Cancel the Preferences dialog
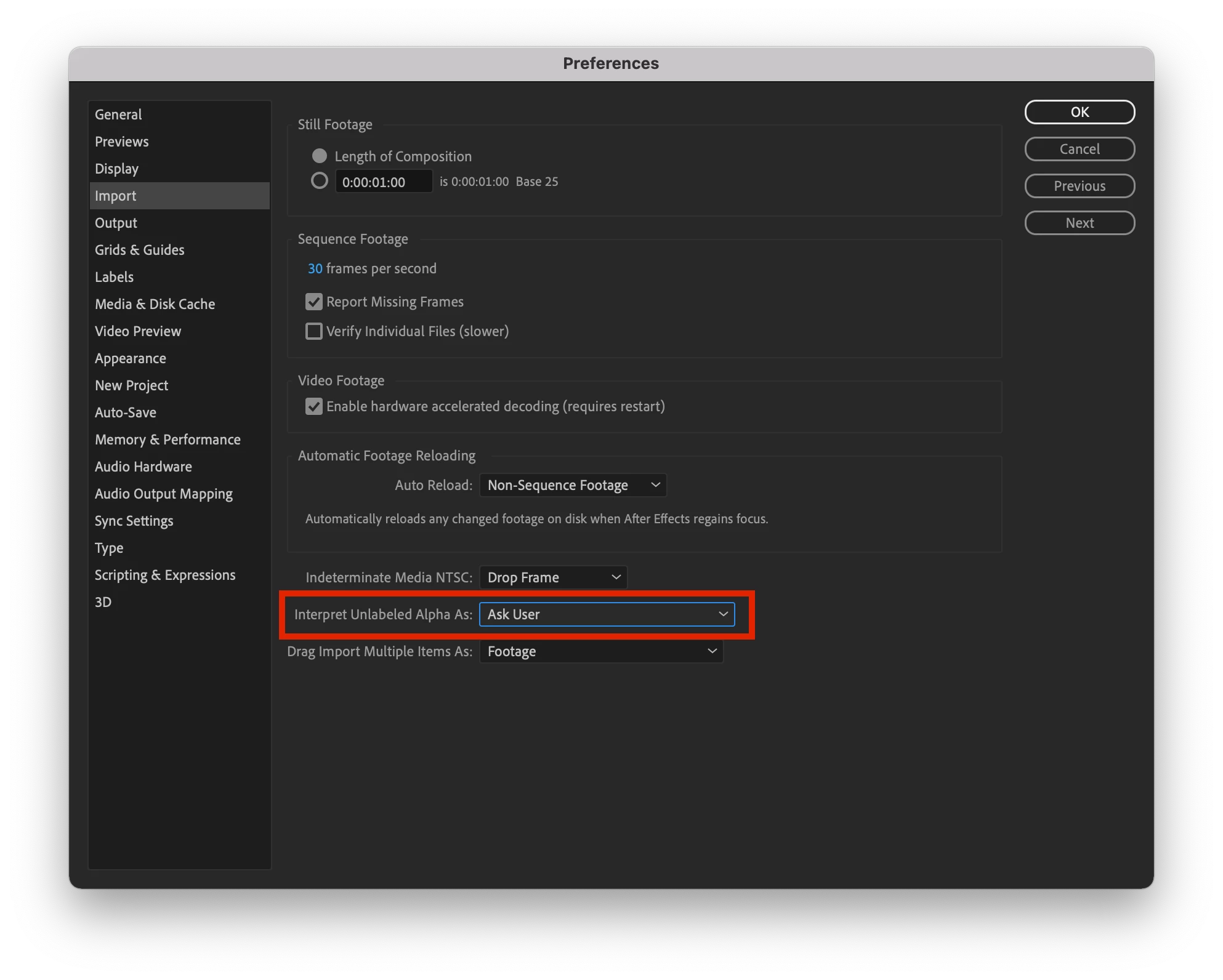The height and width of the screenshot is (980, 1223). coord(1079,149)
